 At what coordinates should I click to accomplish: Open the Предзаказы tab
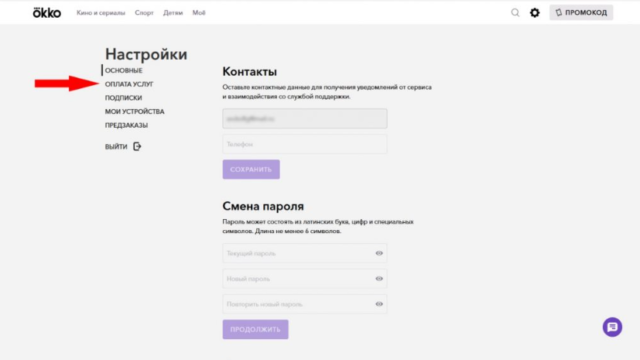126,125
